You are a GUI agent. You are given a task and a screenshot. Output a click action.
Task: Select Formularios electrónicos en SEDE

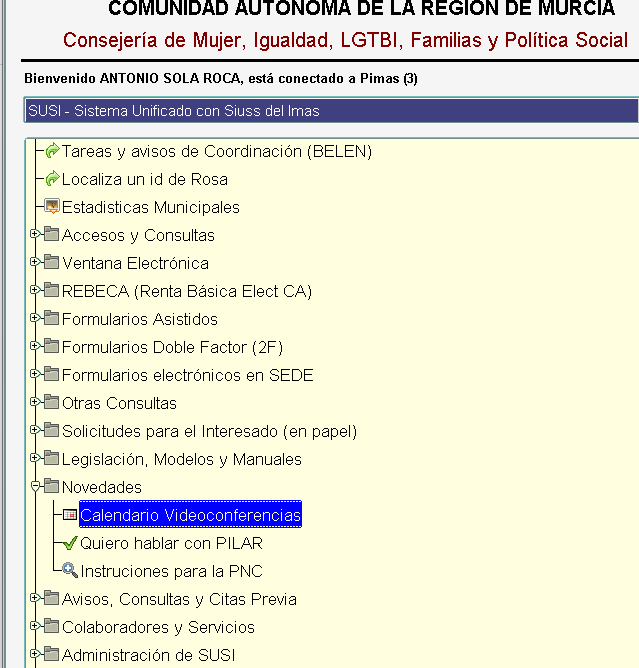pos(187,376)
